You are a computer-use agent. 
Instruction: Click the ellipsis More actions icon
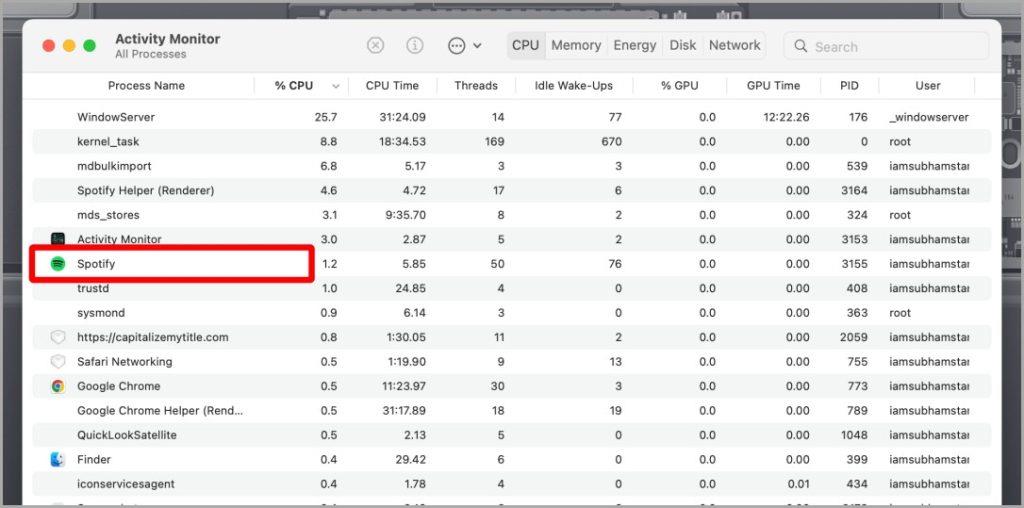click(x=456, y=46)
